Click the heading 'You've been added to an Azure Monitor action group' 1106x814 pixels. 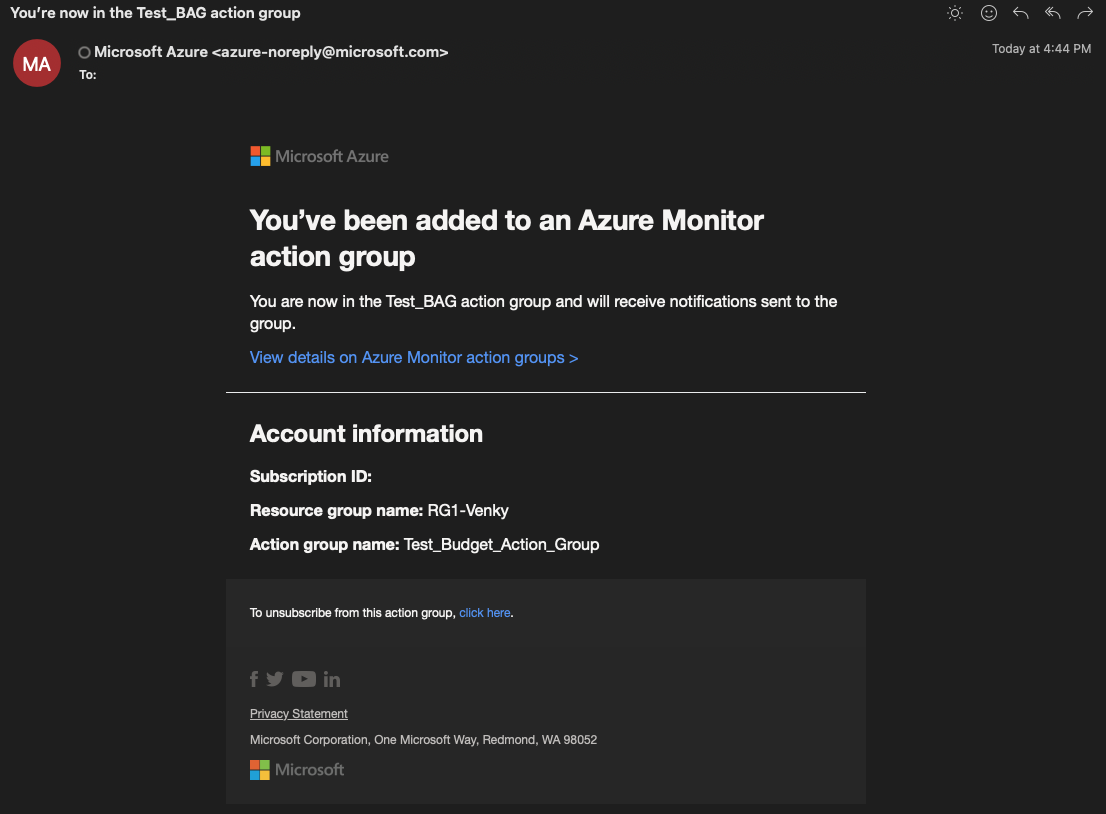[506, 238]
